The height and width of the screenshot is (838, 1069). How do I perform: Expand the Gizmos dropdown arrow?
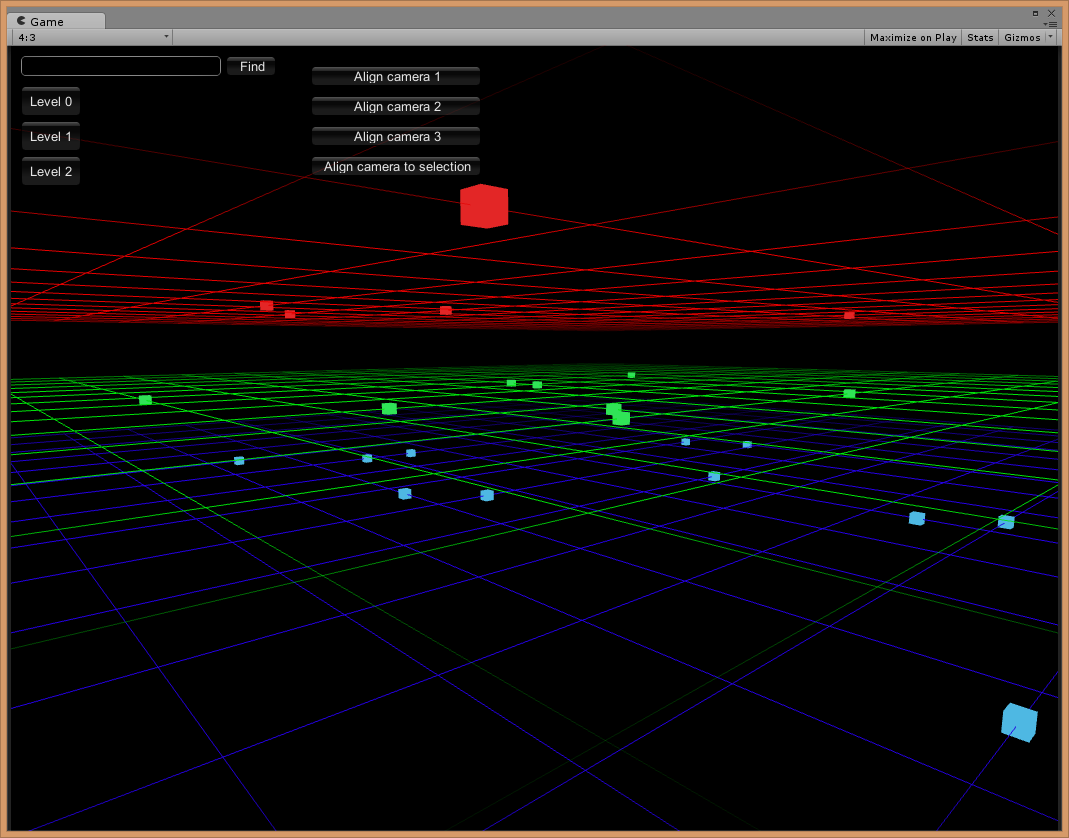click(x=1051, y=37)
